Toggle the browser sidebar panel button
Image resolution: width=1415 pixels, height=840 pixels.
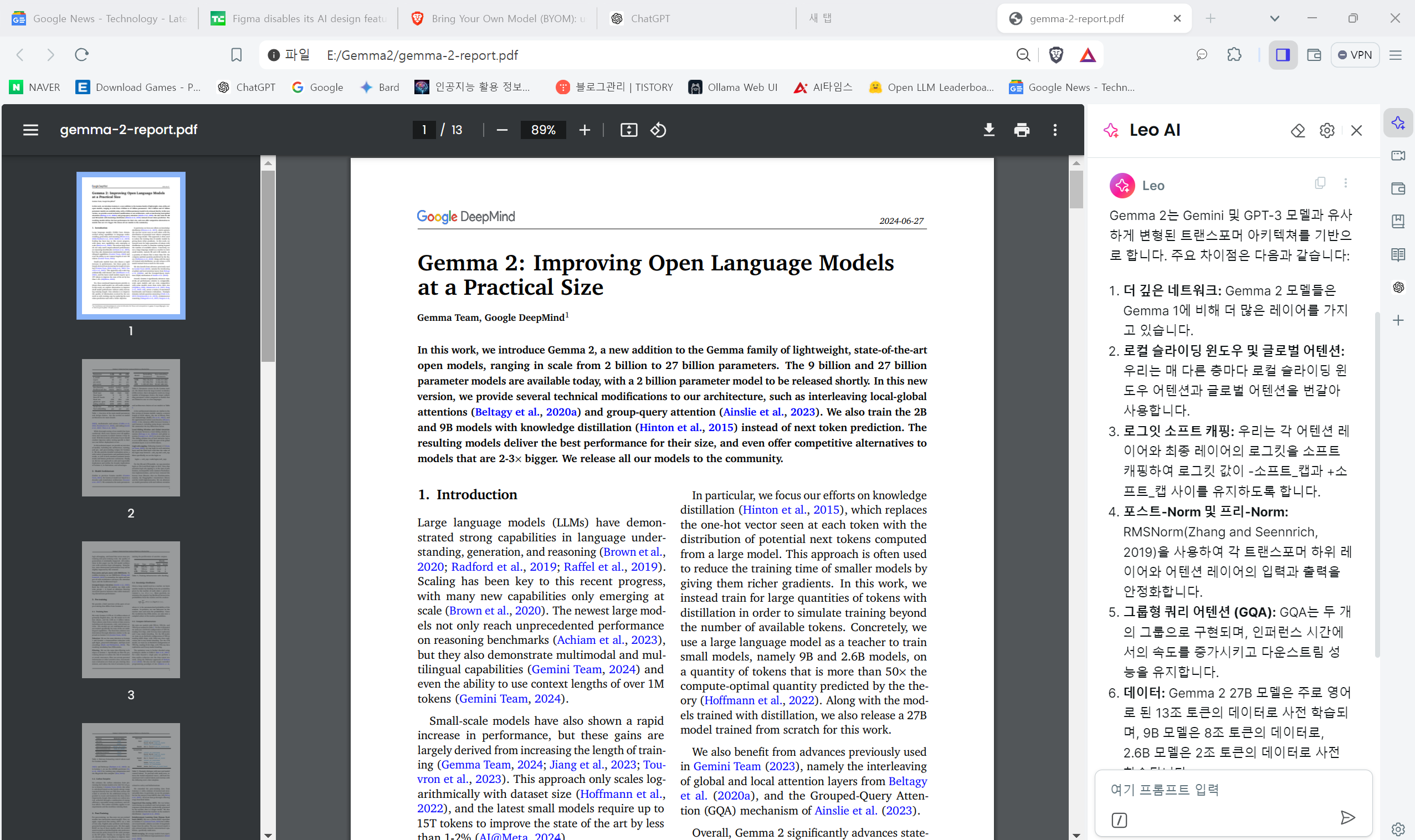point(1283,55)
